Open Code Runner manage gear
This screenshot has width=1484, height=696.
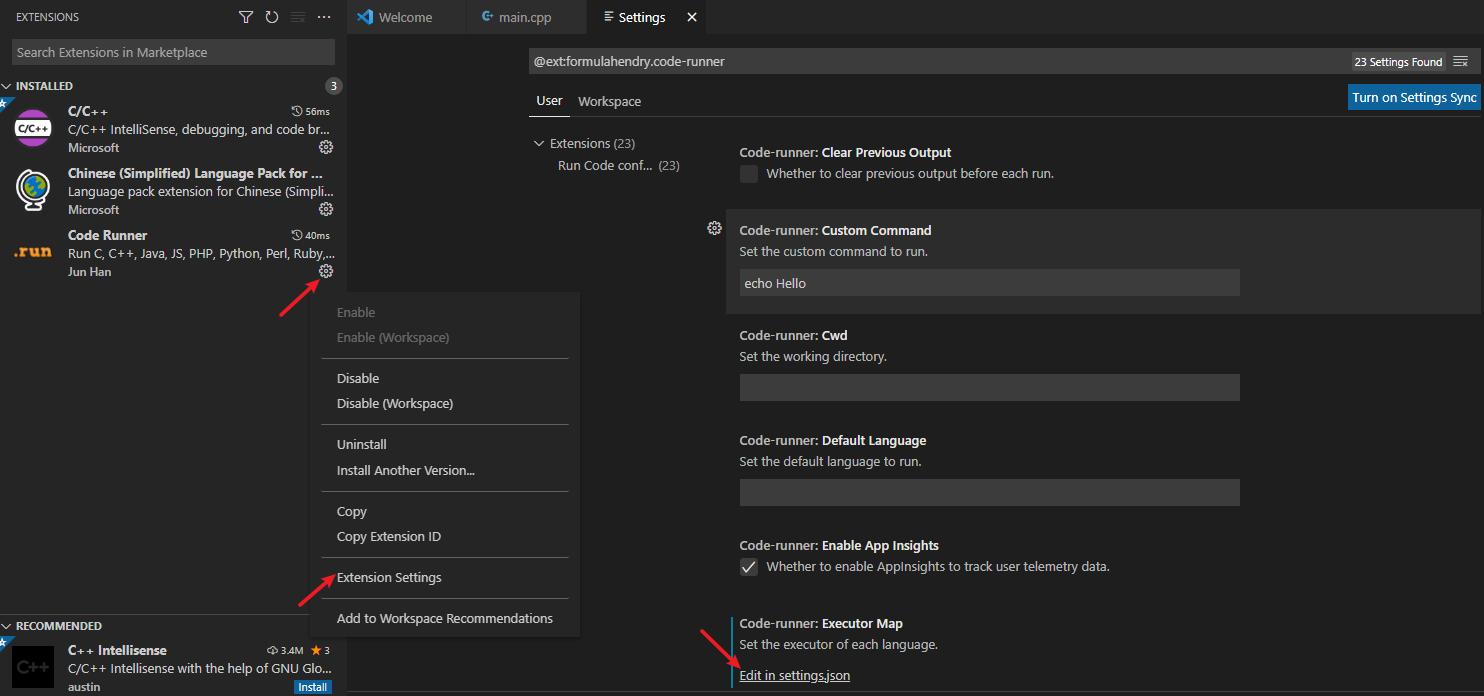(x=325, y=271)
